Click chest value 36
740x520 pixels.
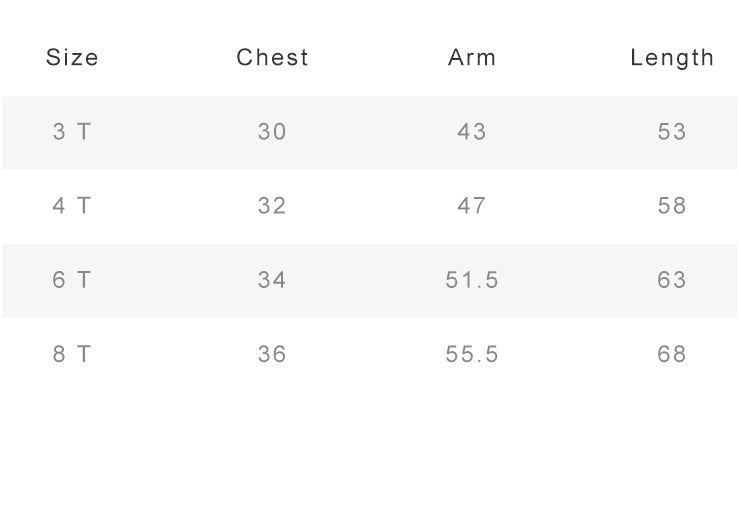(x=272, y=353)
